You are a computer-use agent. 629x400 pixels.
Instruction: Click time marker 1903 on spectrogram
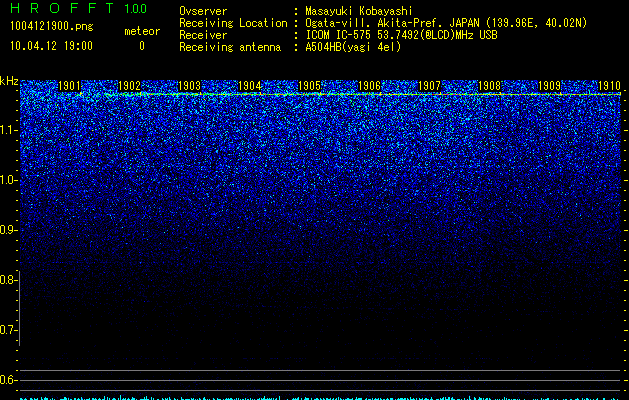coord(189,86)
